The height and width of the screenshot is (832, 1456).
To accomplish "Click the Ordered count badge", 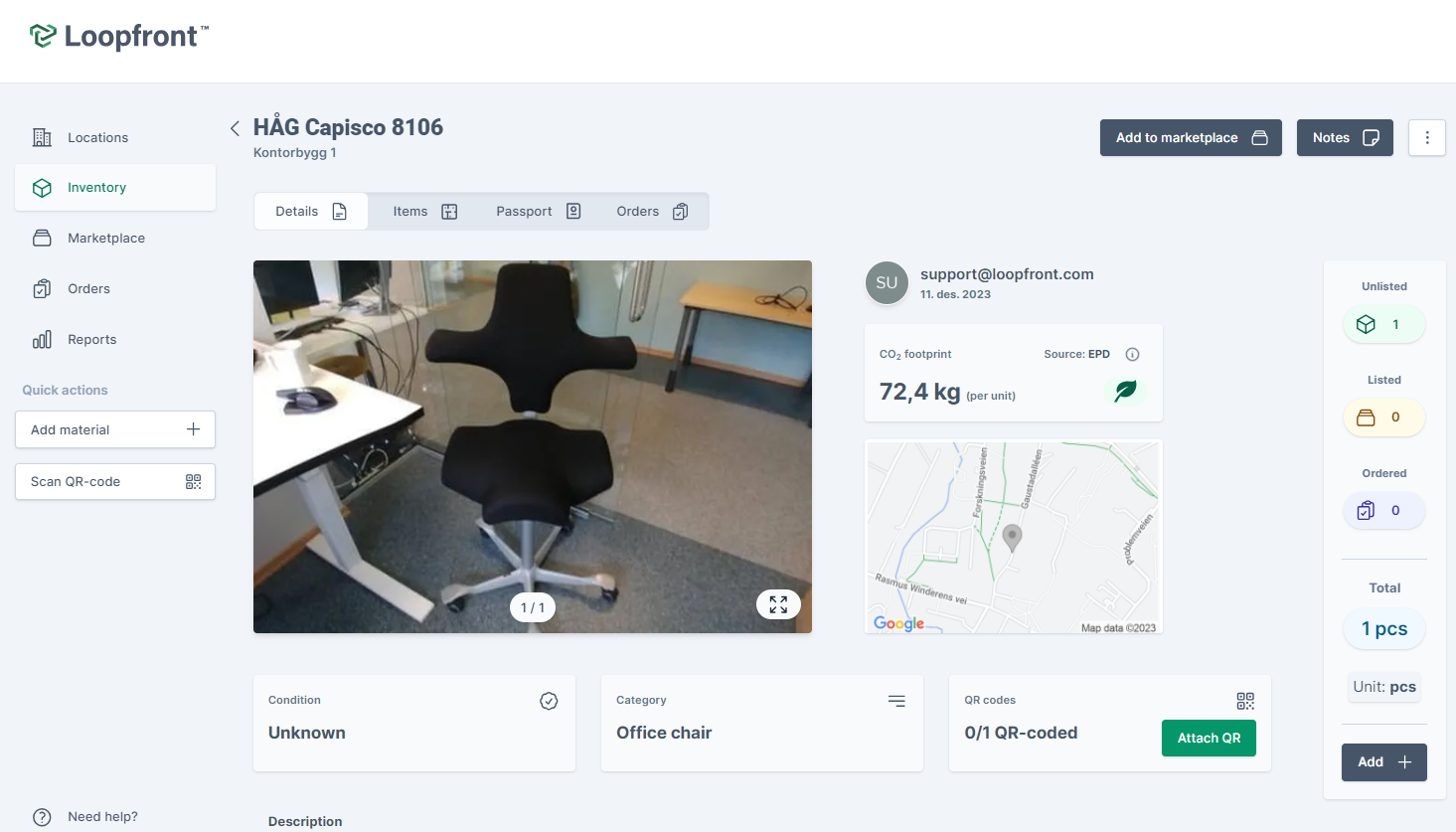I will pyautogui.click(x=1383, y=510).
